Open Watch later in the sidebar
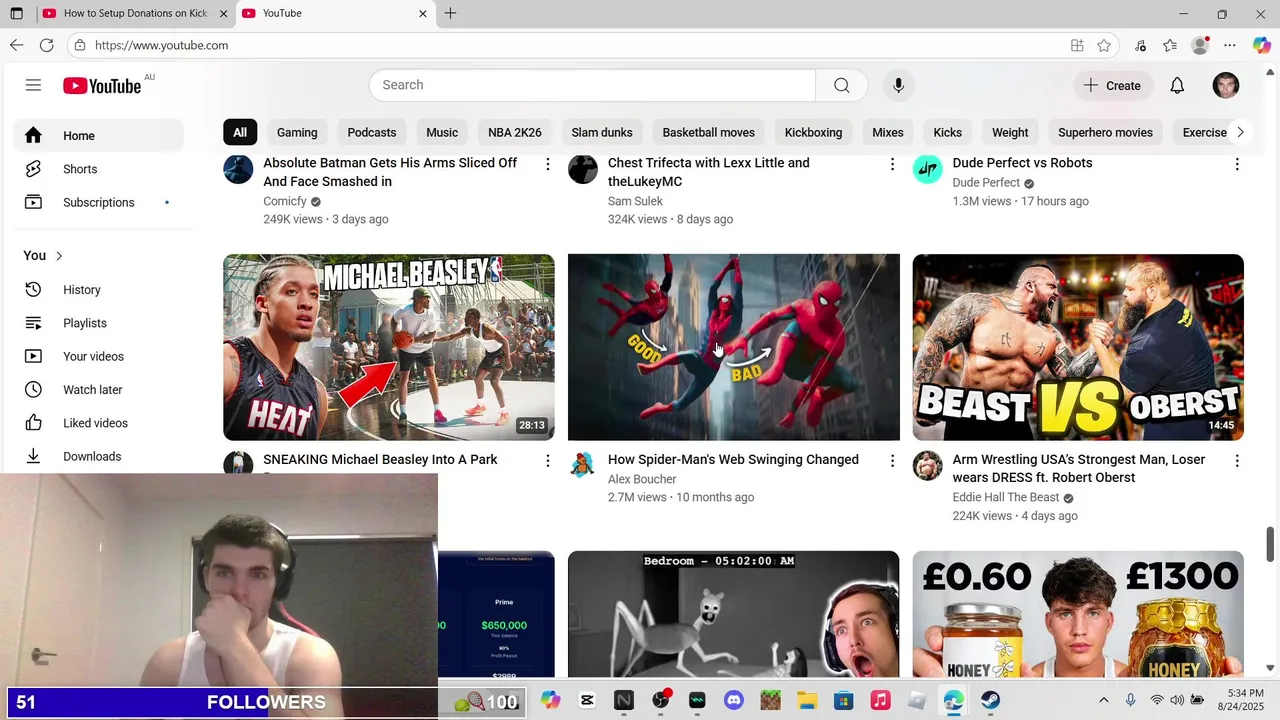Image resolution: width=1280 pixels, height=720 pixels. point(98,390)
